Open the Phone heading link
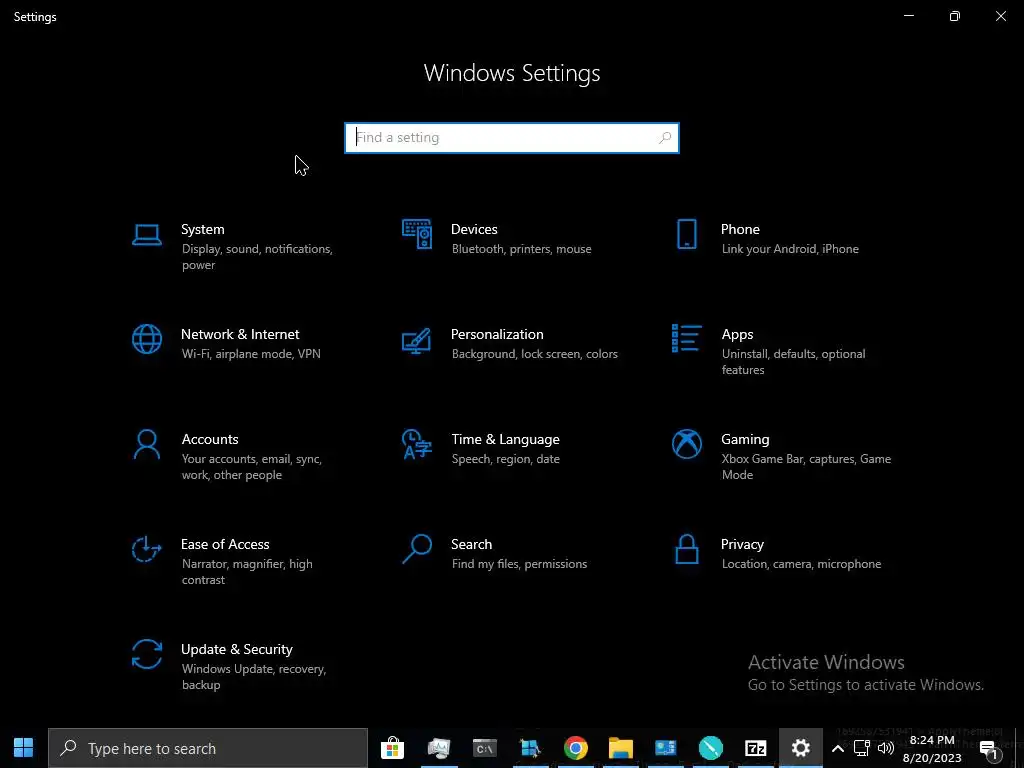This screenshot has width=1024, height=768. tap(740, 229)
